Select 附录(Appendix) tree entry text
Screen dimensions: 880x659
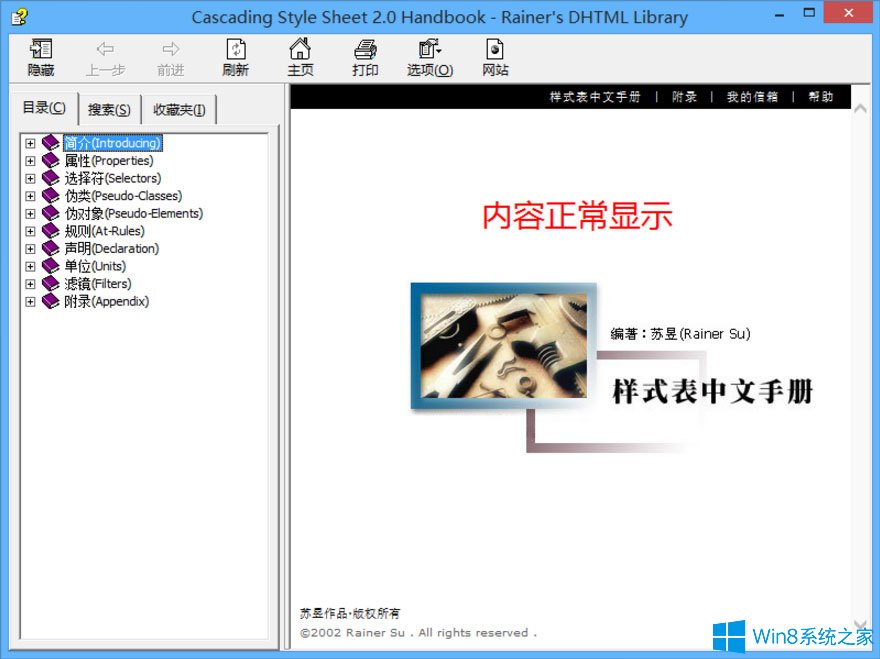(x=107, y=301)
